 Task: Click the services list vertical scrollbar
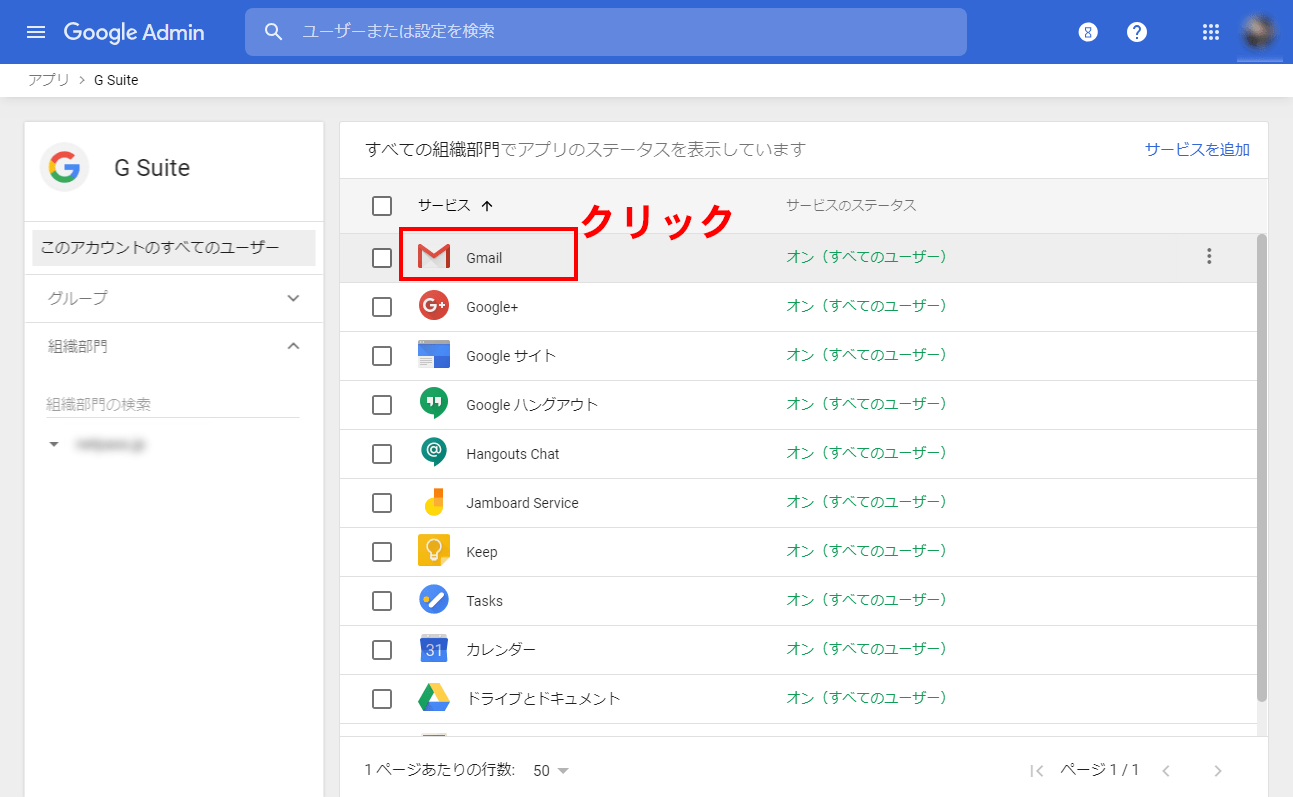pos(1262,468)
